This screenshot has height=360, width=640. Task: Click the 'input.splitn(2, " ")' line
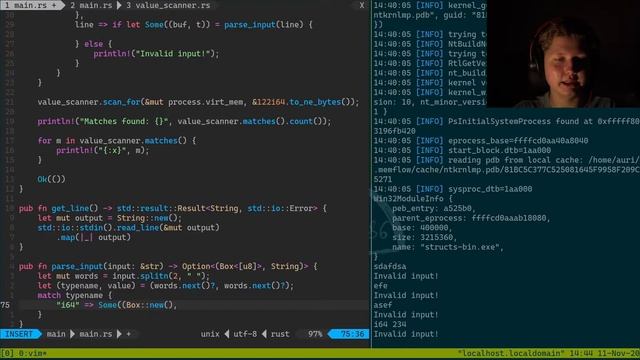[123, 276]
